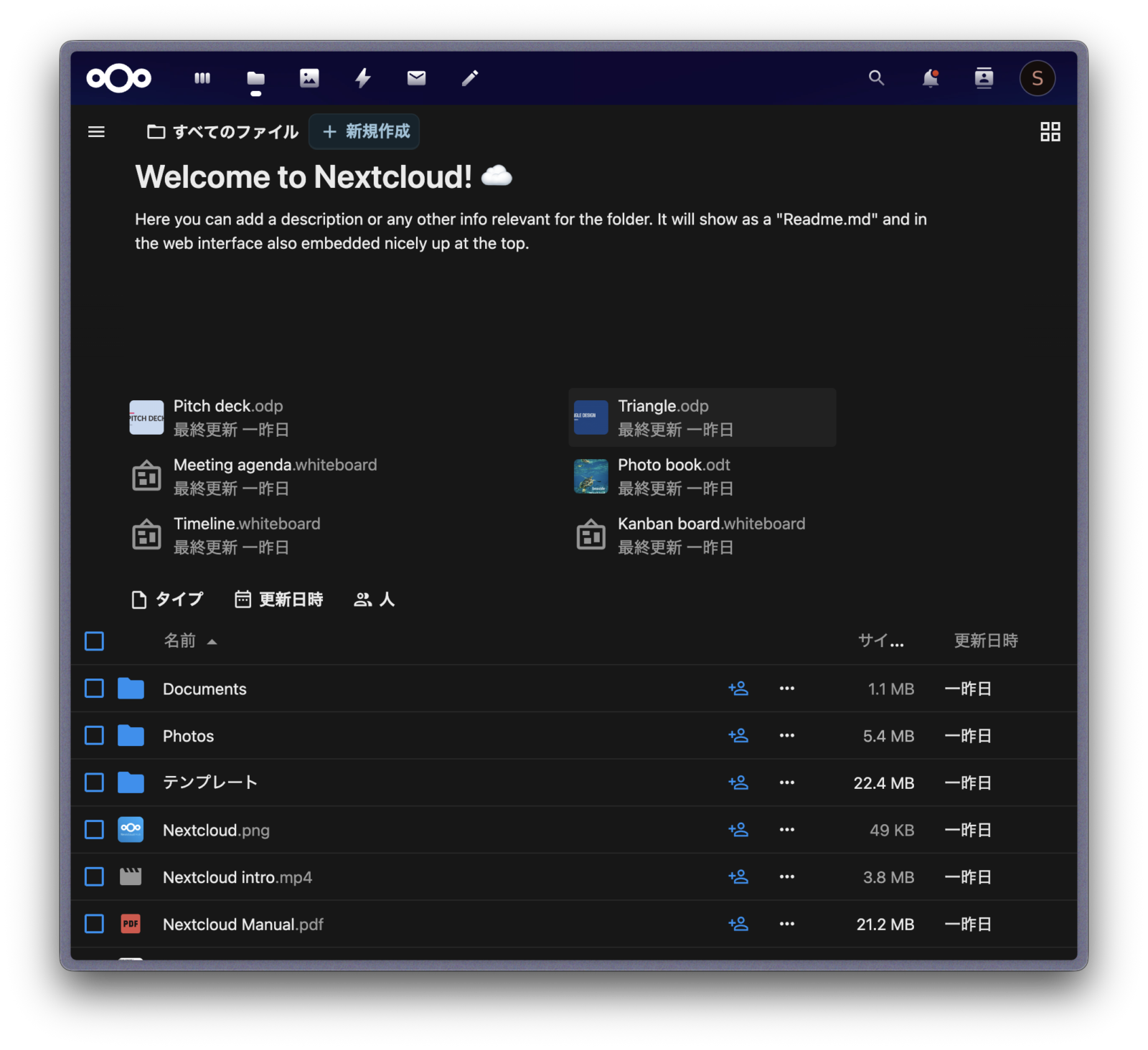Select the Nextcloud.png checkbox
Viewport: 1148px width, 1050px height.
(95, 830)
